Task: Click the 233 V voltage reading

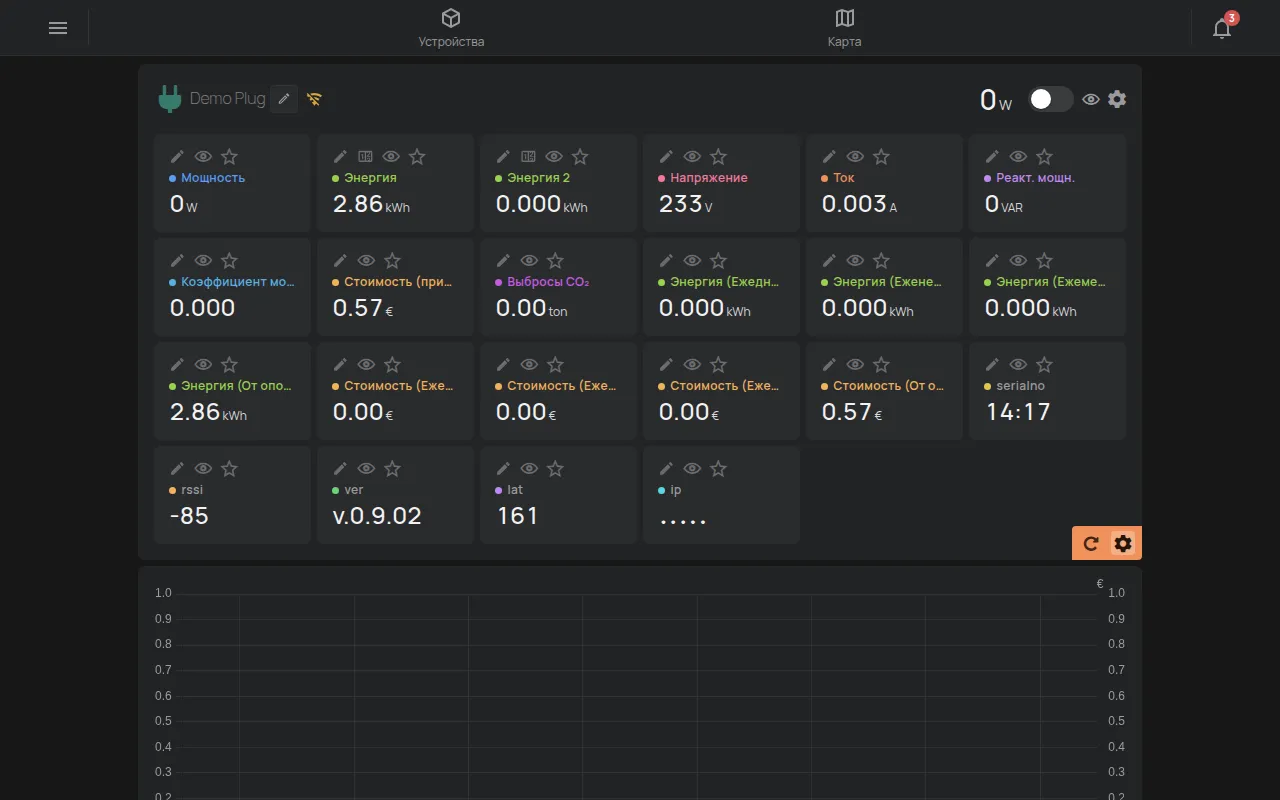Action: [x=686, y=204]
